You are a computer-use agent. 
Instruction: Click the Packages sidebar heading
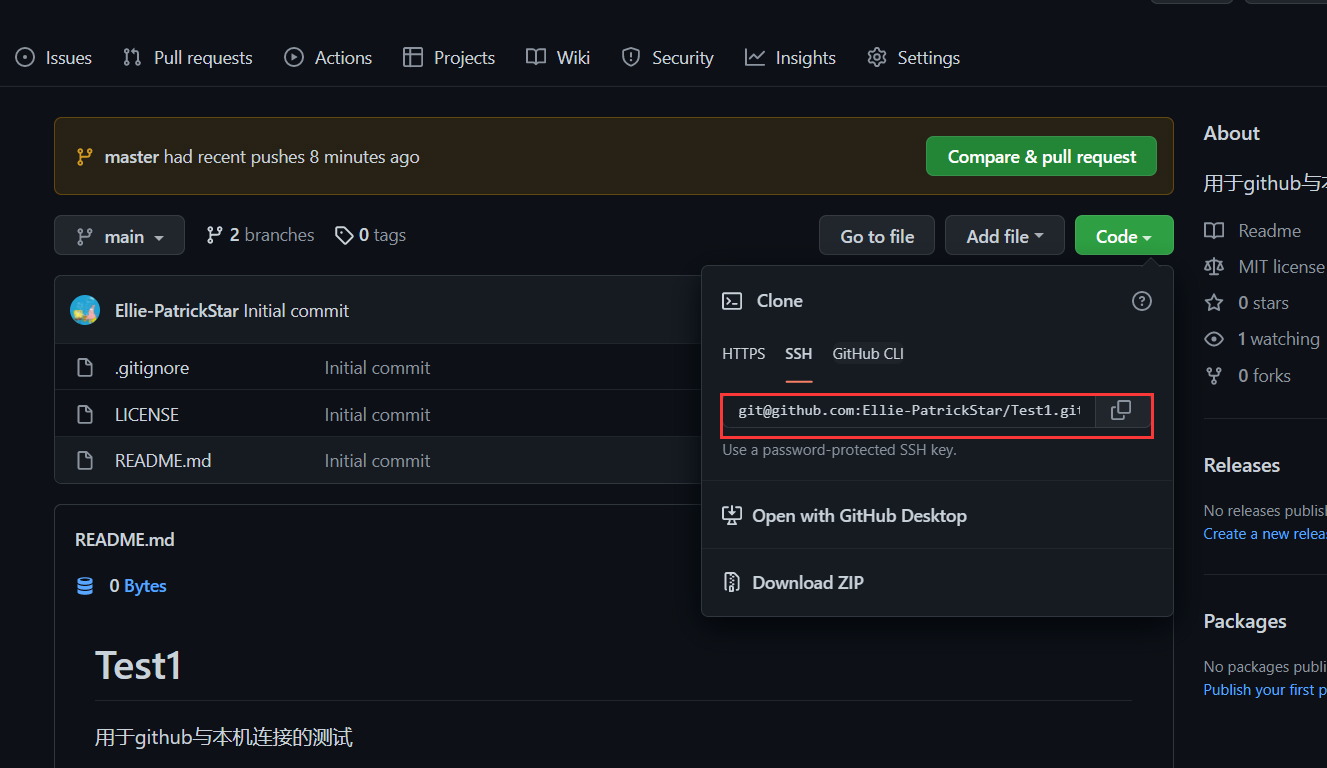1245,621
